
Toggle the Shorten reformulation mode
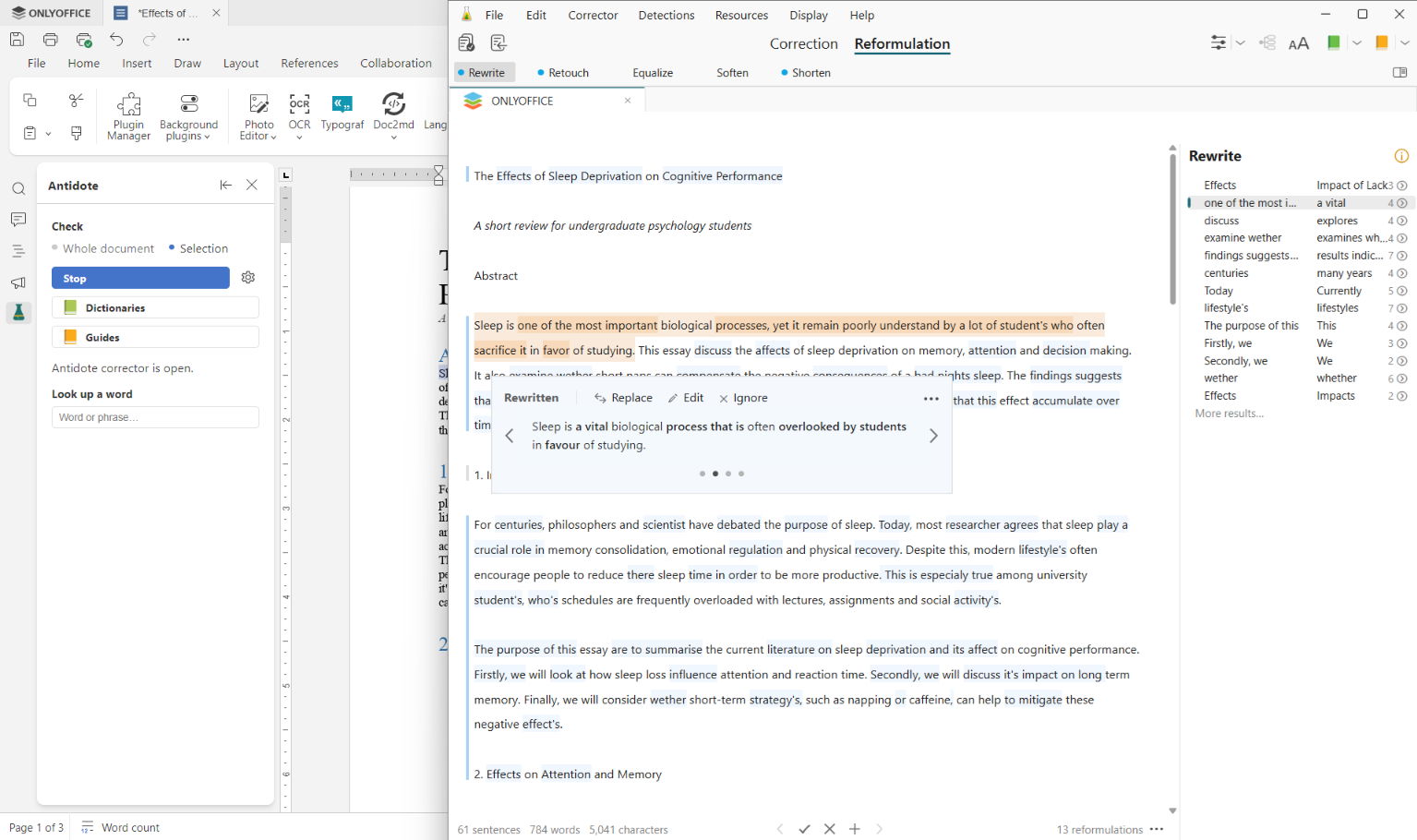coord(806,73)
